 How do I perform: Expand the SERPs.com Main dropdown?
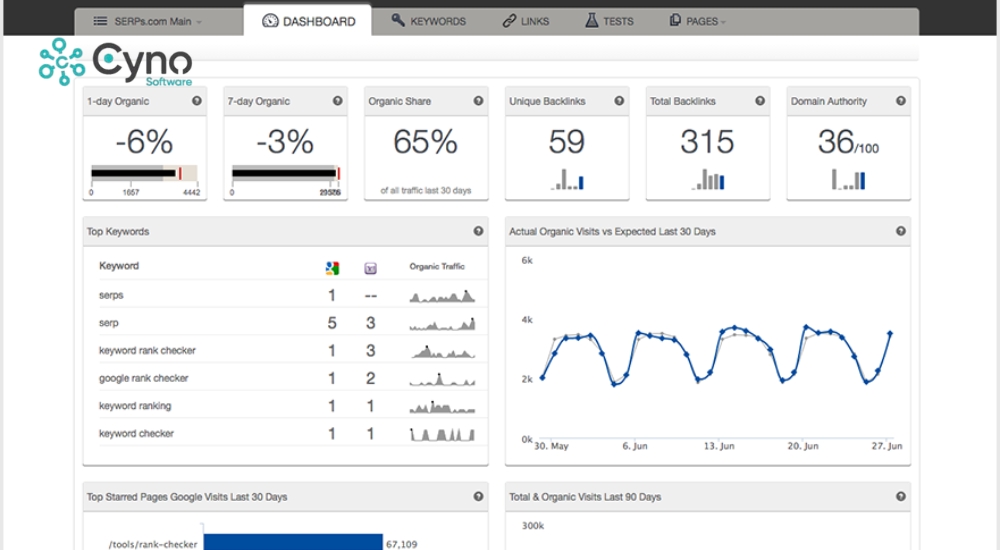click(x=146, y=21)
